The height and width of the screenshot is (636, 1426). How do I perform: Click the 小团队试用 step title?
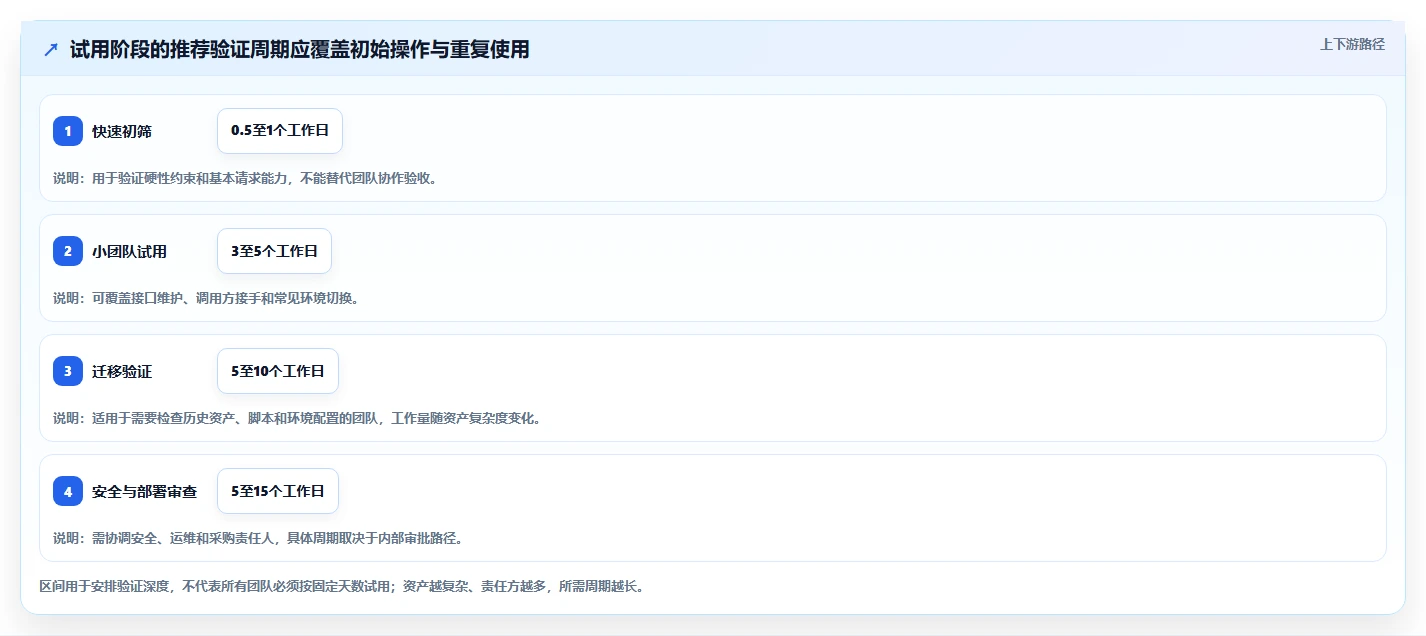[129, 251]
